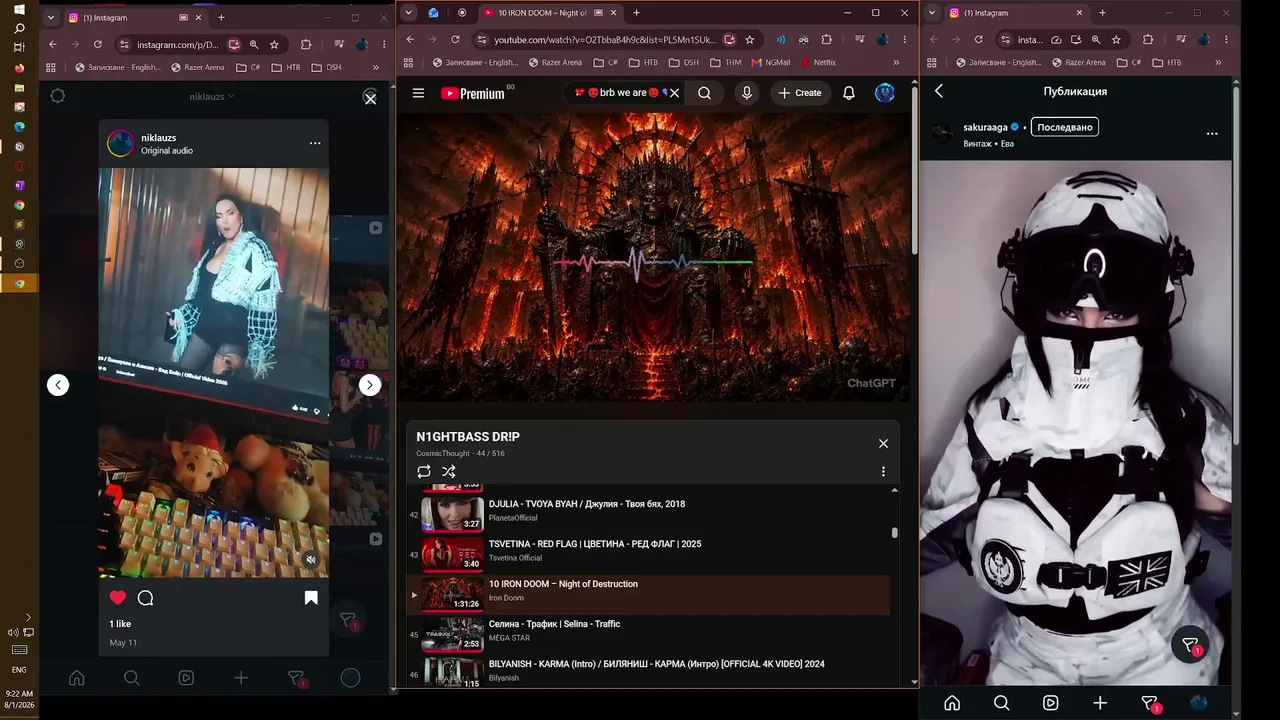Click the Последвано following button
Image resolution: width=1280 pixels, height=720 pixels.
1064,127
